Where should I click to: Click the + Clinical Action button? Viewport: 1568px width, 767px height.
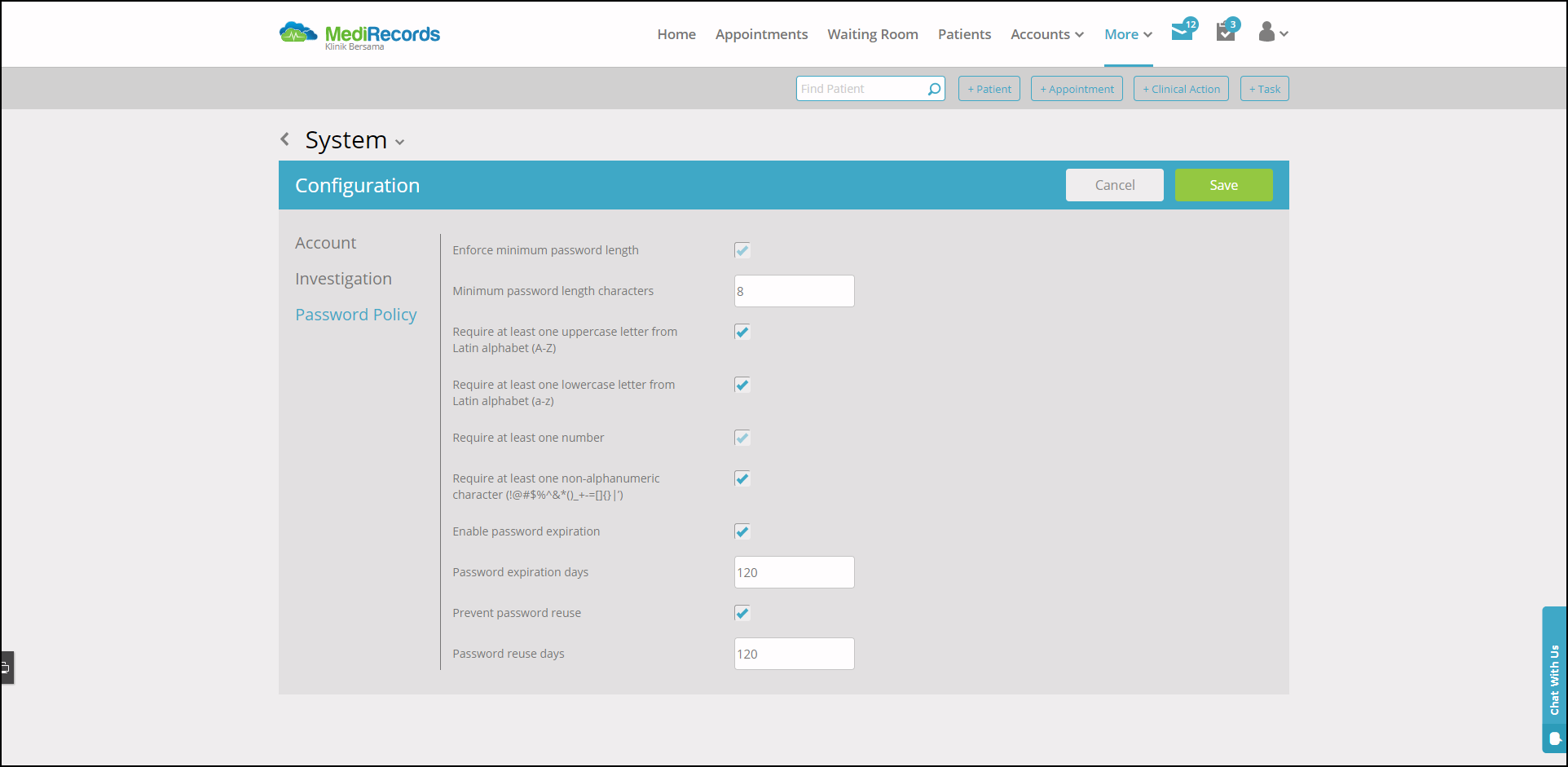pos(1181,89)
